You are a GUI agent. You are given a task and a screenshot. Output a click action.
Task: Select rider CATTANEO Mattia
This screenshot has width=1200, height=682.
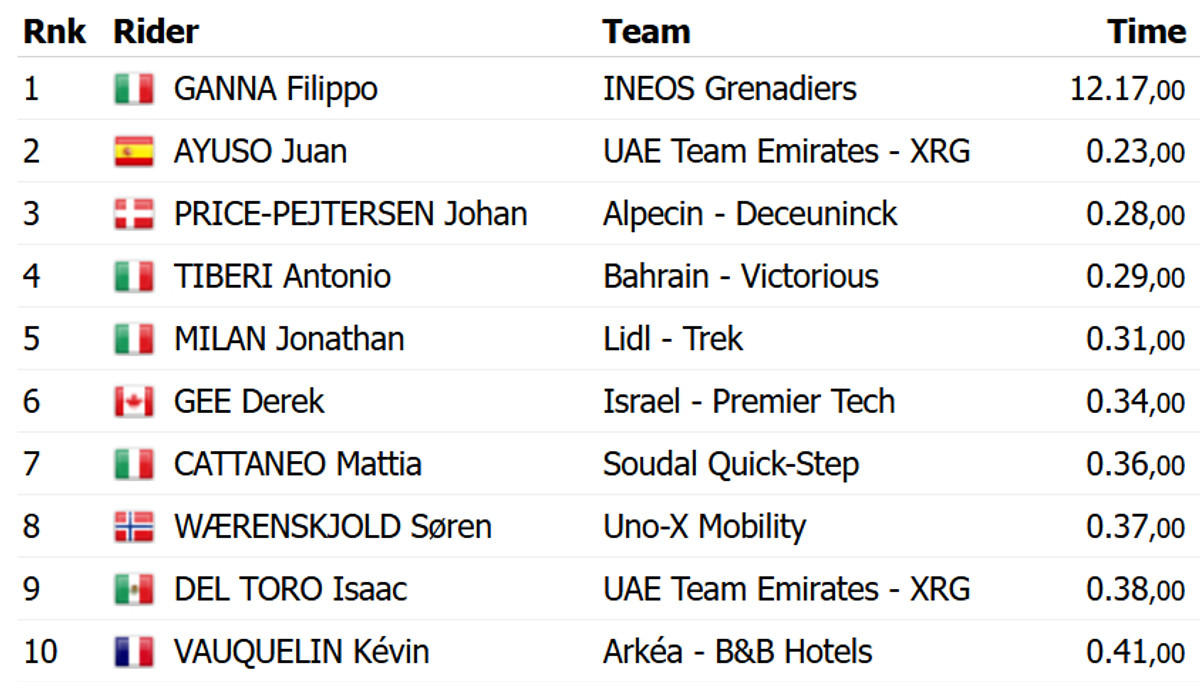coord(297,464)
